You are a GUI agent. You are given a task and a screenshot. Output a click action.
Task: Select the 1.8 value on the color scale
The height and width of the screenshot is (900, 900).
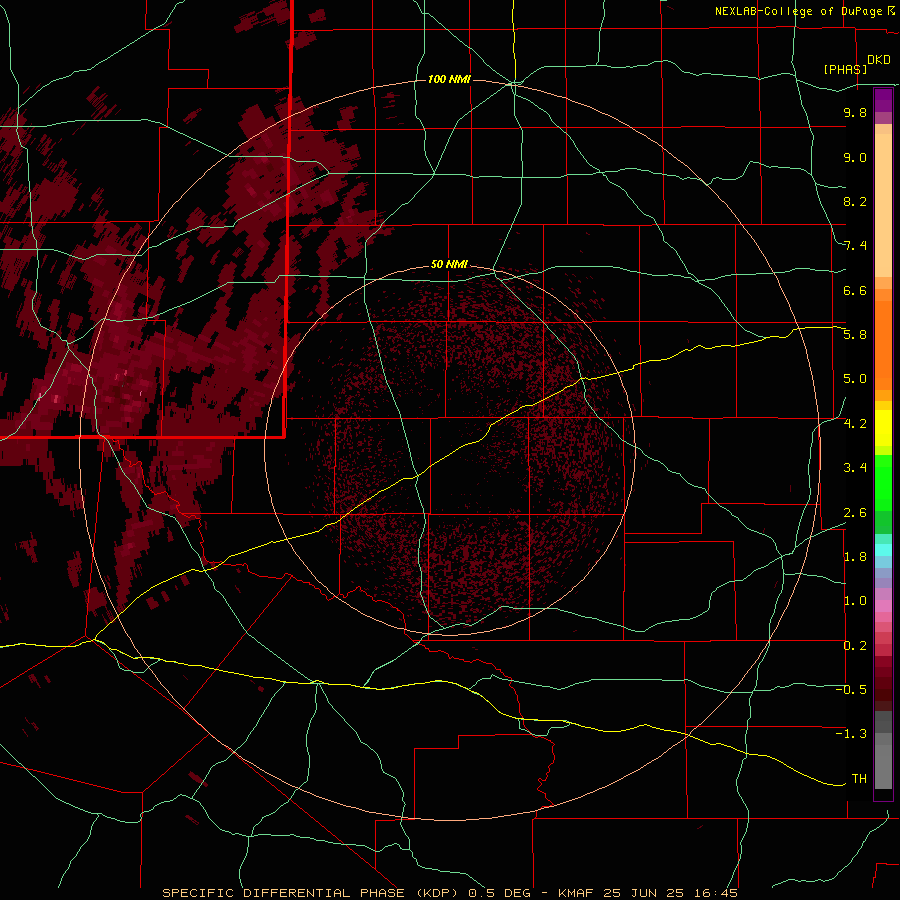coord(855,557)
